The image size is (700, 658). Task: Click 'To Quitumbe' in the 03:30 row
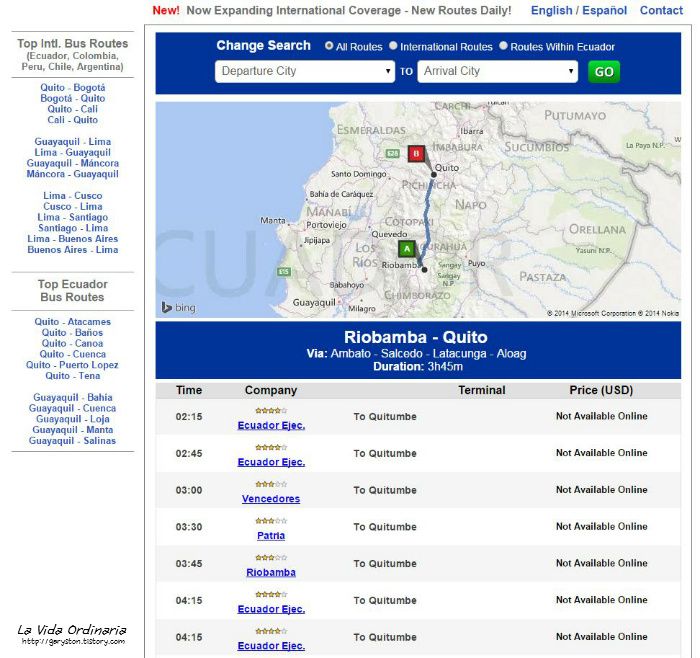385,527
